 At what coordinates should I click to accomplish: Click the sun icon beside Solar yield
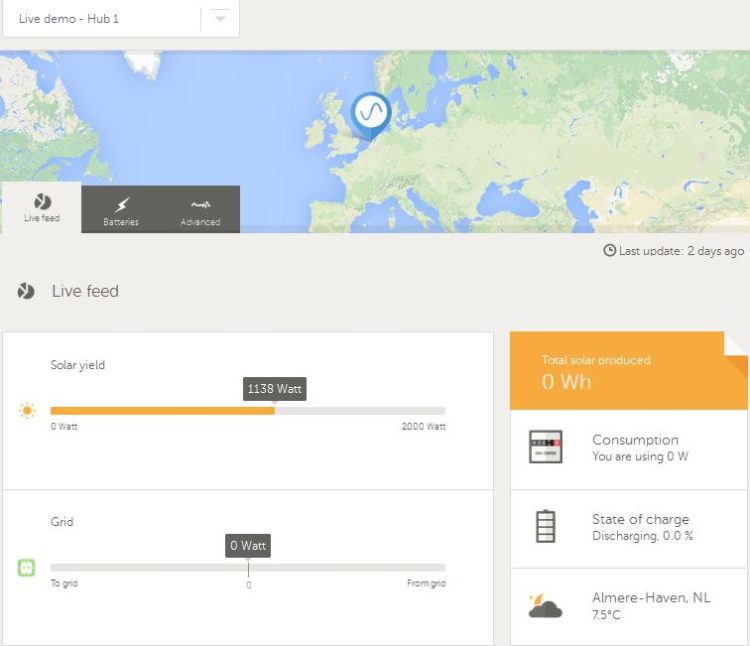coord(27,410)
